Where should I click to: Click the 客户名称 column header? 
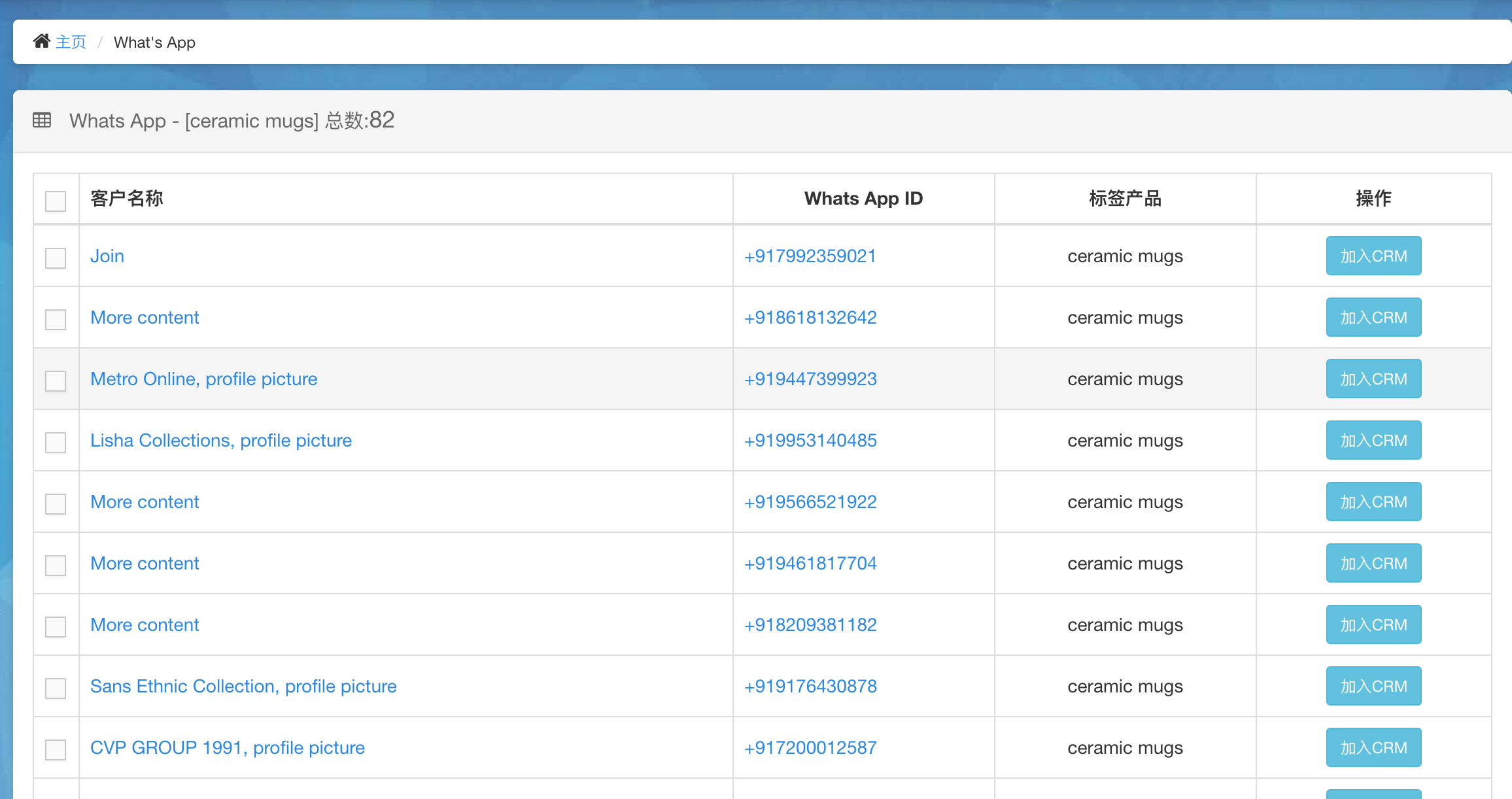[x=127, y=199]
